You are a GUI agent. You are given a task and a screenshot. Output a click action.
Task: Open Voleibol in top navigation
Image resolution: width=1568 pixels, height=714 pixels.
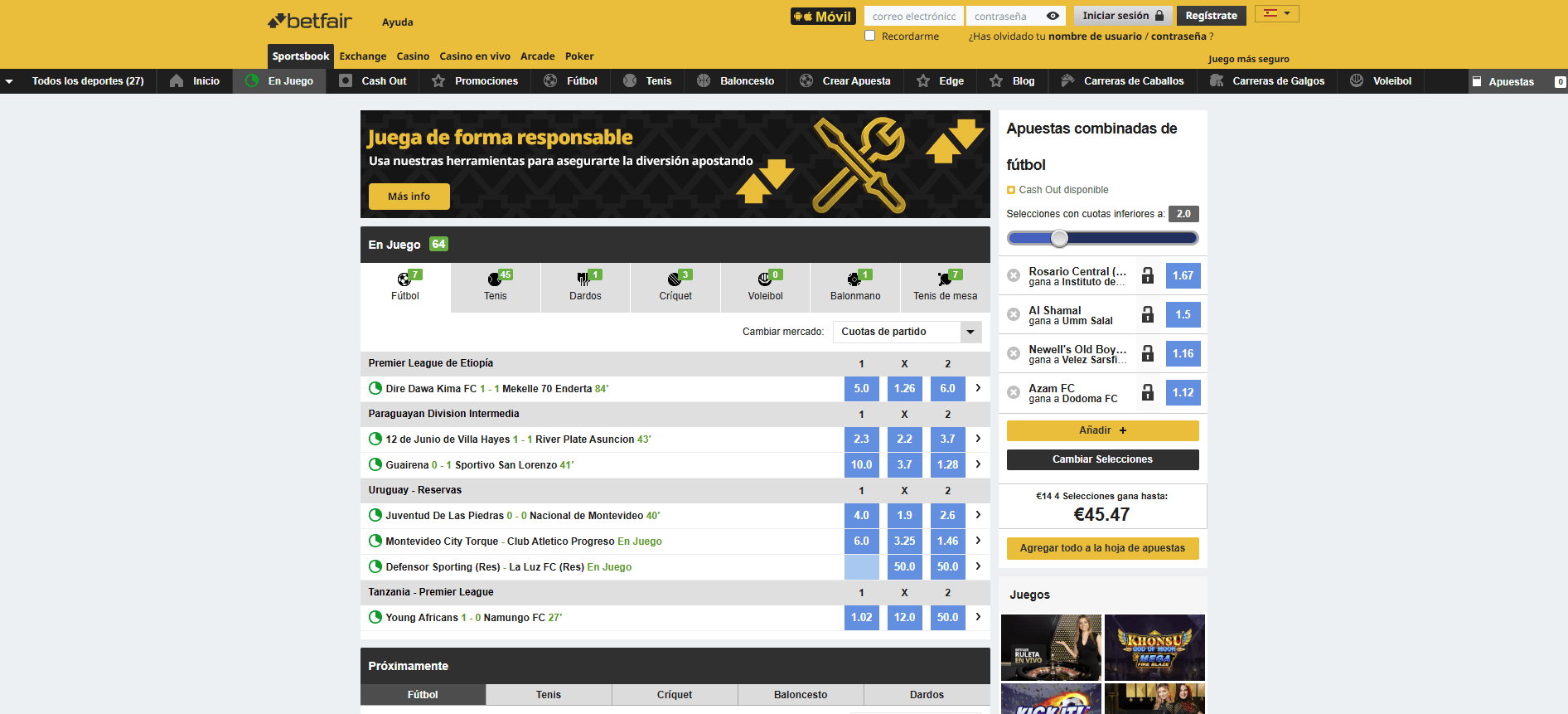click(x=1381, y=81)
